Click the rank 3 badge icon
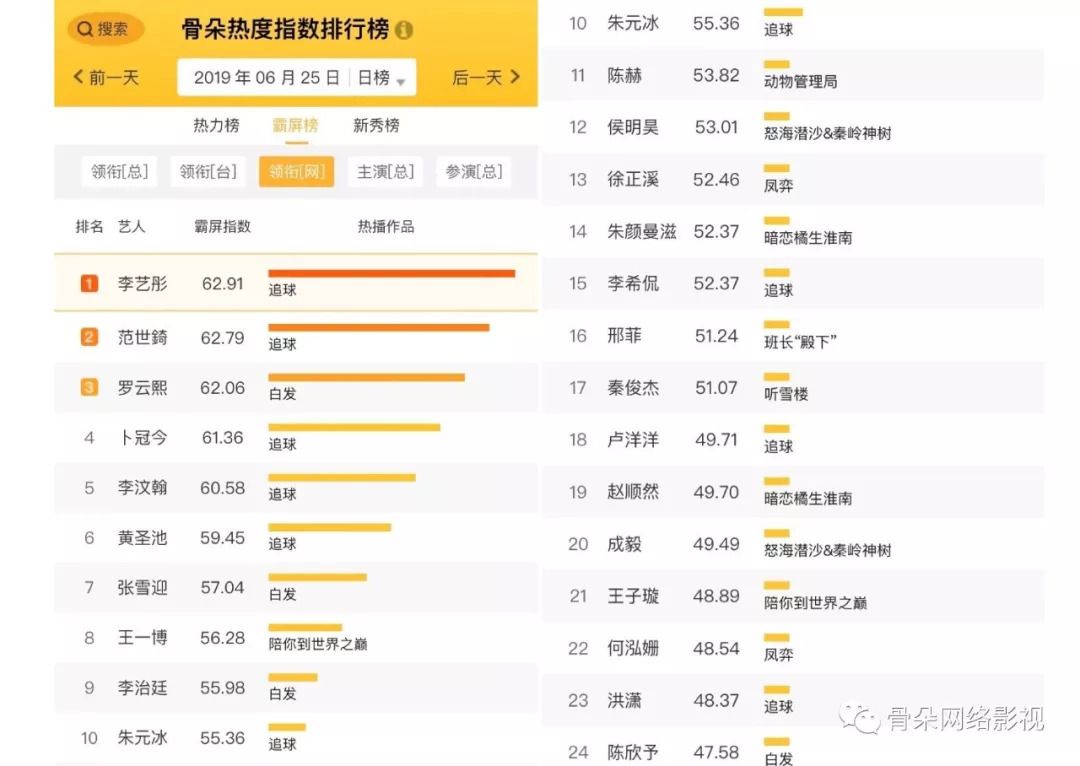 (x=89, y=387)
